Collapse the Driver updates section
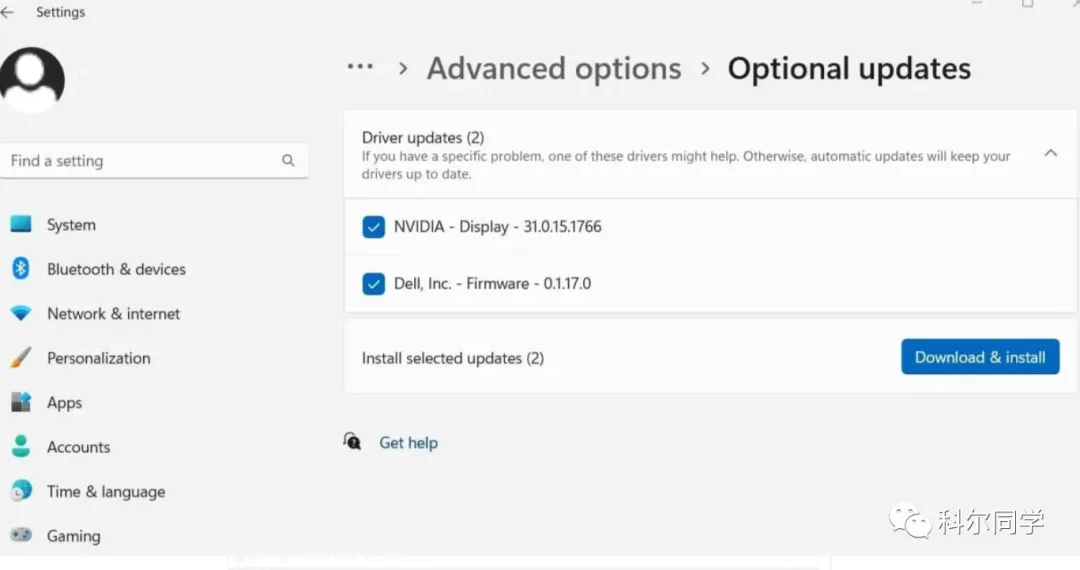 click(1050, 154)
